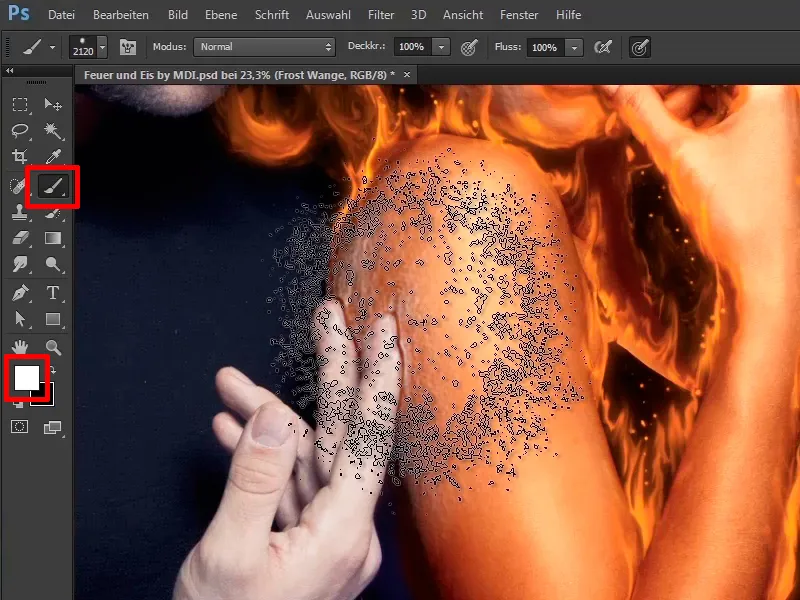Close the Feuer und Eis document tab
The height and width of the screenshot is (600, 800).
click(407, 74)
